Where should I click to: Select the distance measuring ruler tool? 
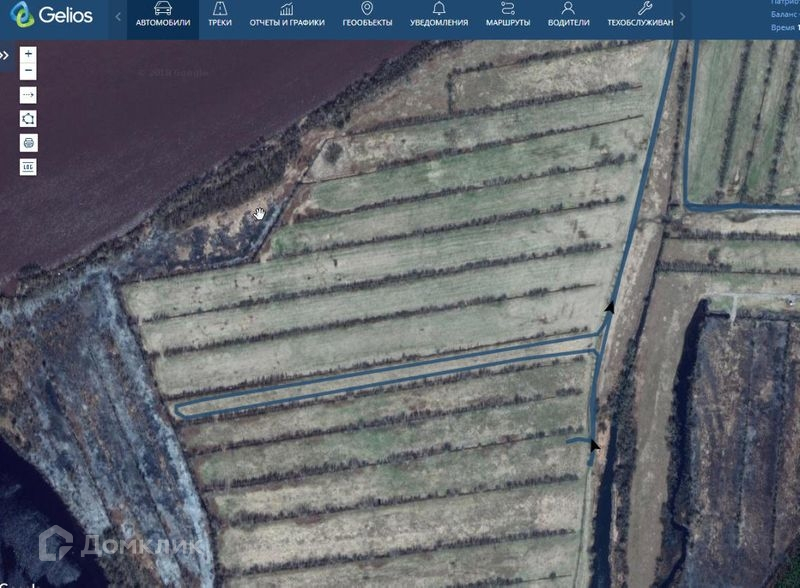pyautogui.click(x=28, y=95)
